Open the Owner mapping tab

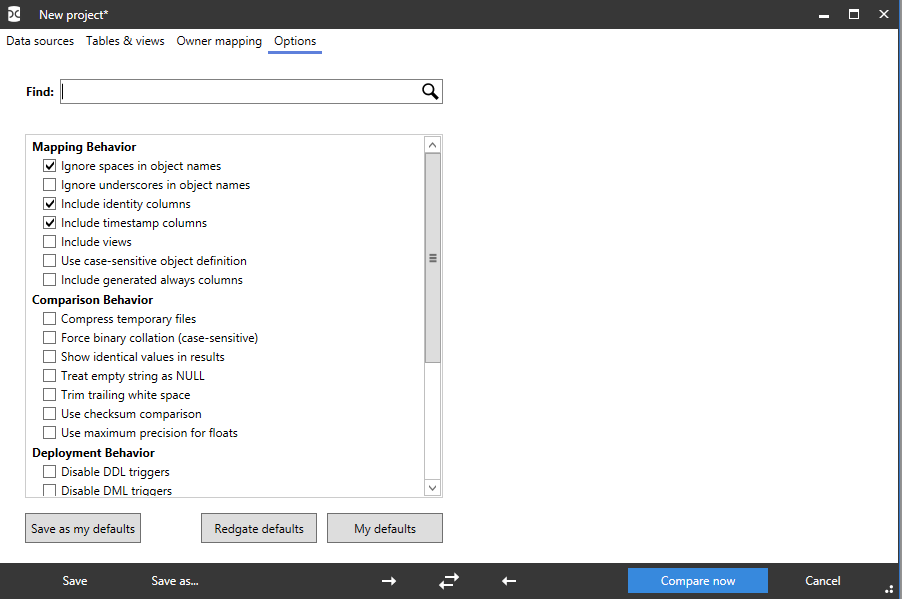(219, 41)
